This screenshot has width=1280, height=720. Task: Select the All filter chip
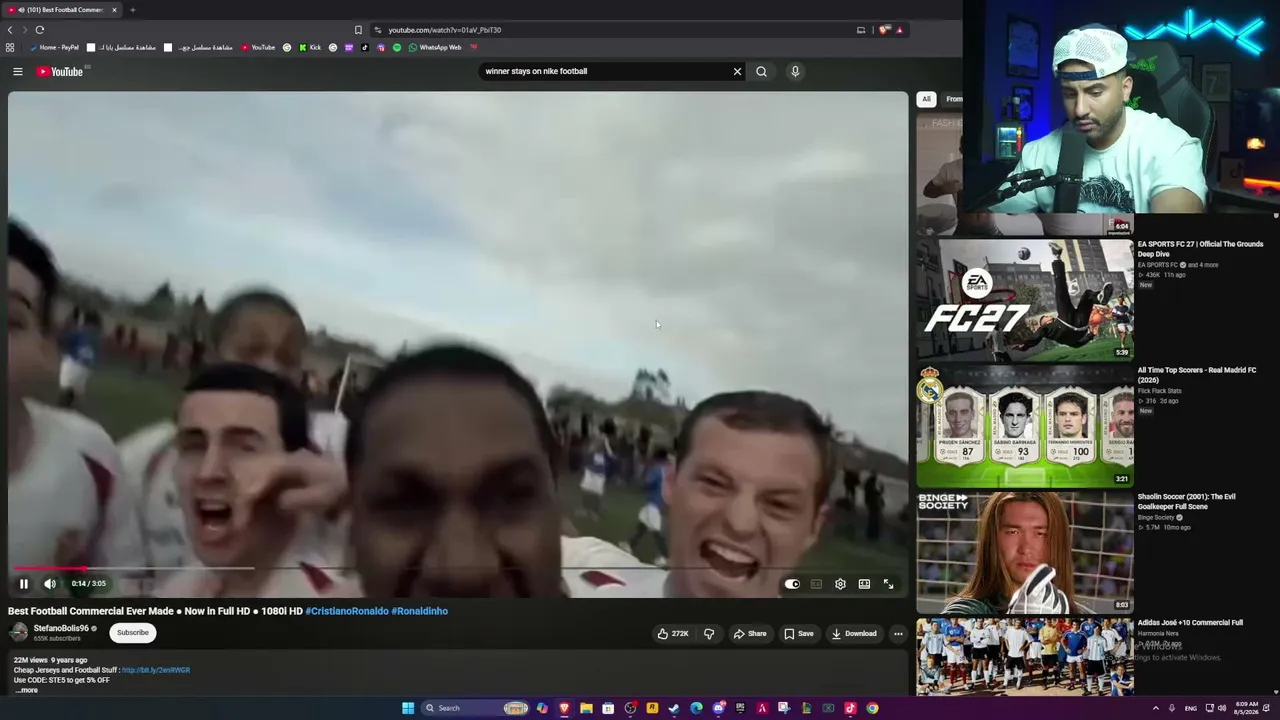pyautogui.click(x=926, y=99)
